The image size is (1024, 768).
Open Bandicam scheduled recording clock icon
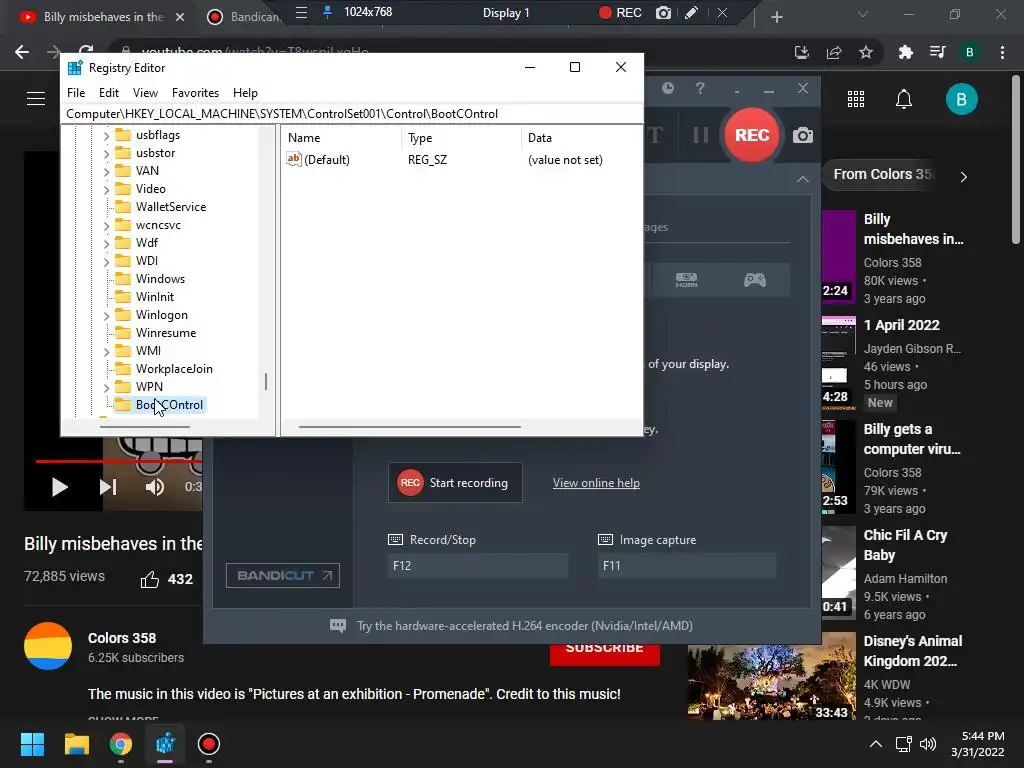(667, 88)
